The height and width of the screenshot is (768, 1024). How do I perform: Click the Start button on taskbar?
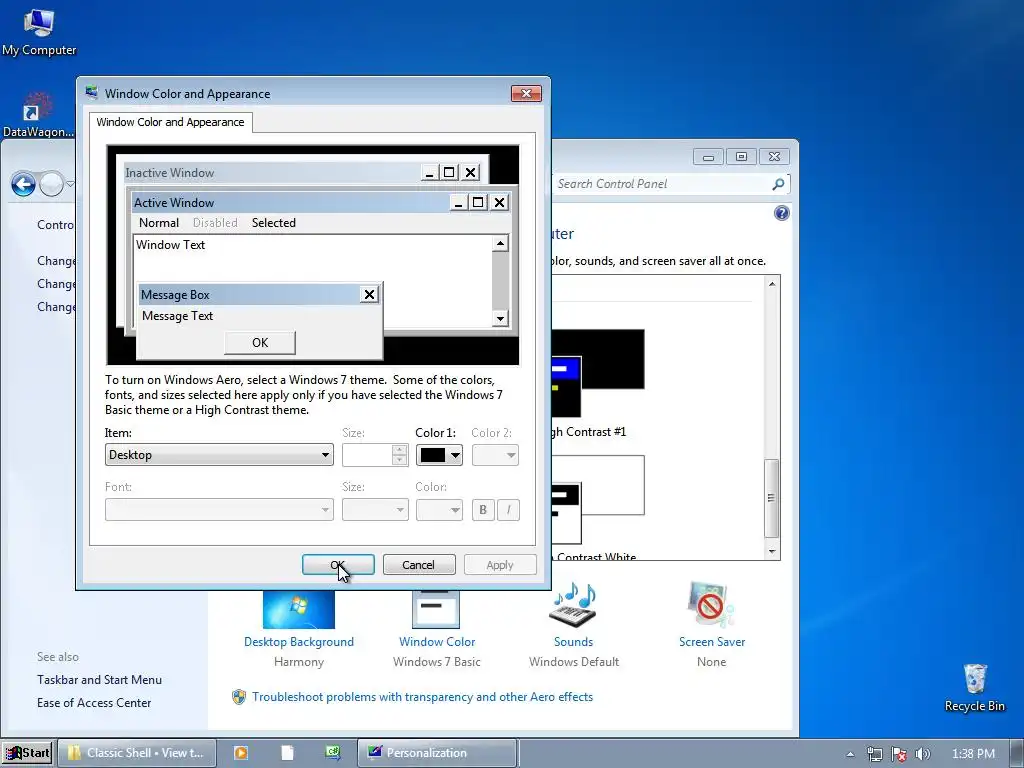[27, 752]
